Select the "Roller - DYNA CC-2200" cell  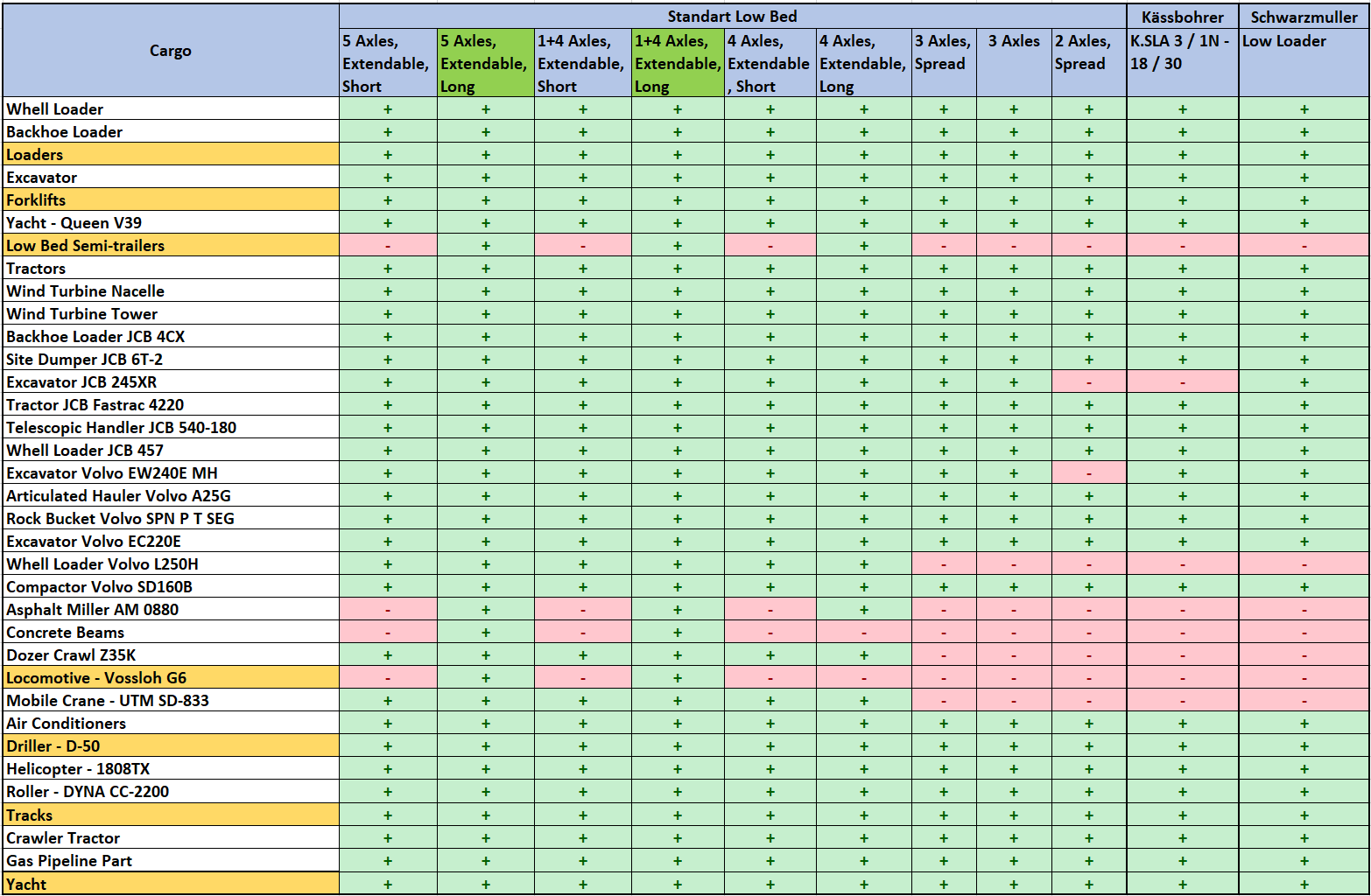pyautogui.click(x=171, y=792)
